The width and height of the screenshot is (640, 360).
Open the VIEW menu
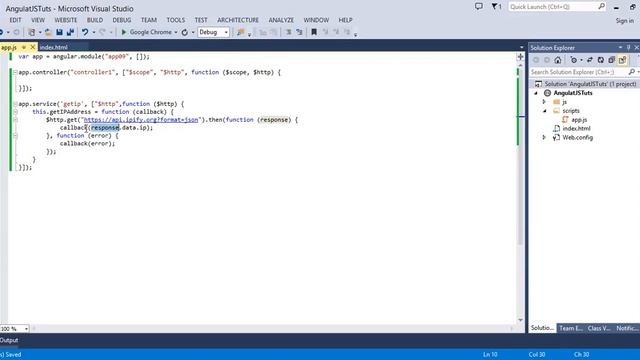[x=38, y=20]
